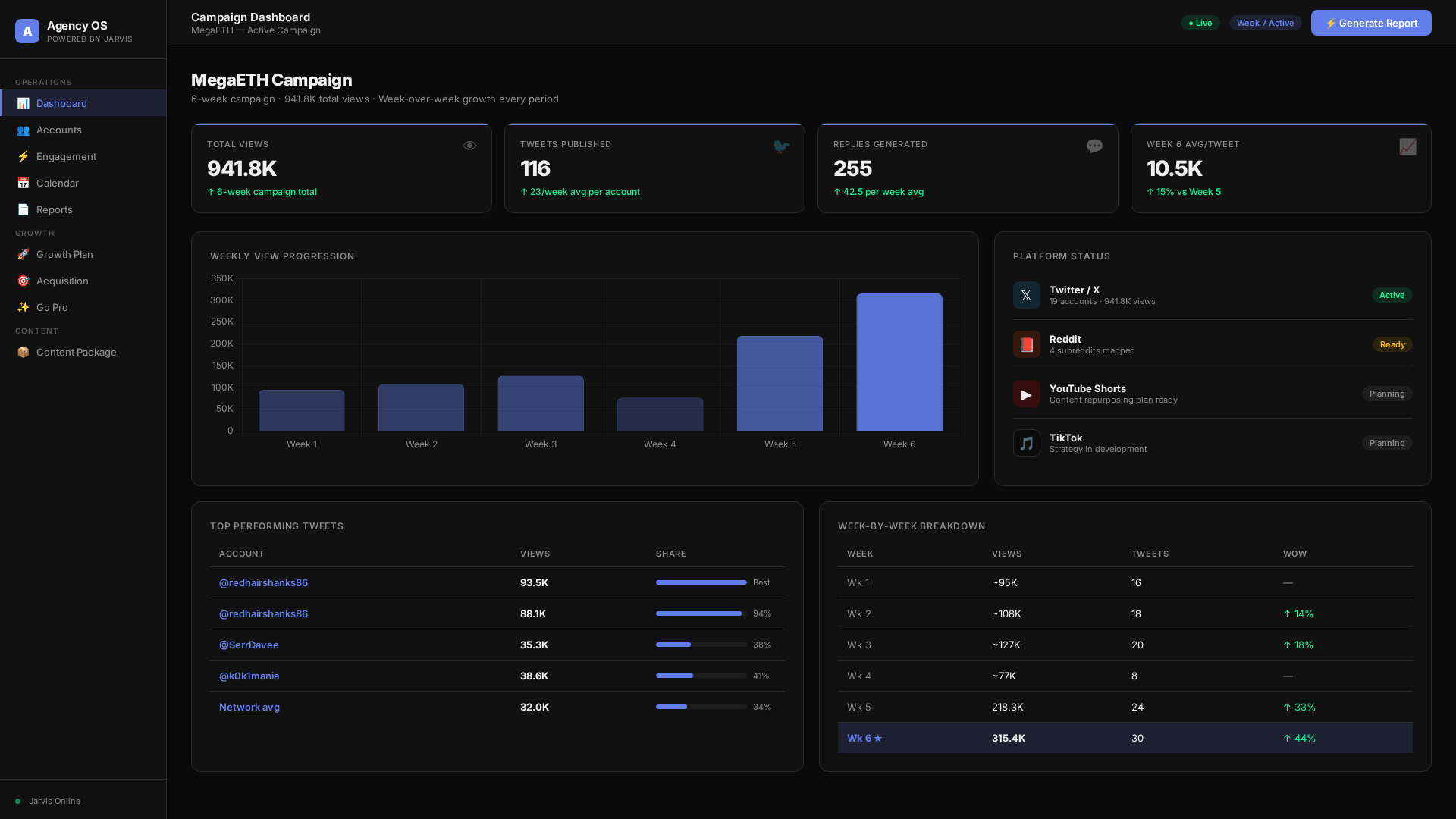Click the TWEETS column header
This screenshot has height=819, width=1456.
tap(1150, 554)
